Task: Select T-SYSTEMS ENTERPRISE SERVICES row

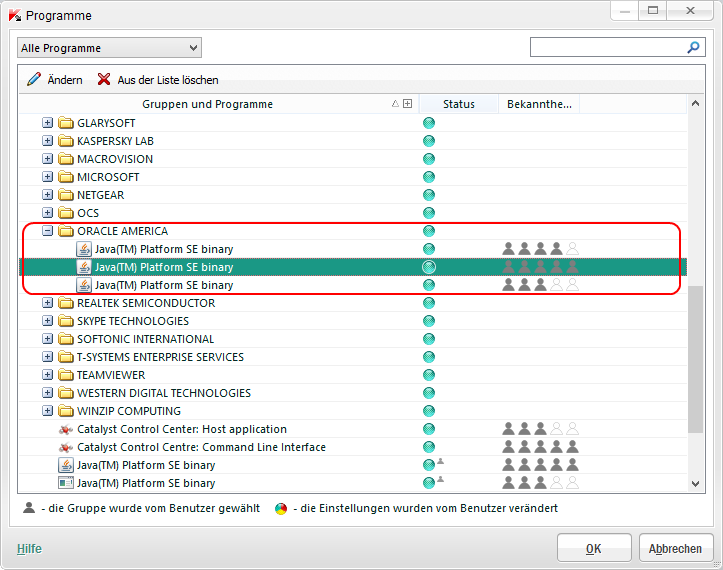Action: 353,356
